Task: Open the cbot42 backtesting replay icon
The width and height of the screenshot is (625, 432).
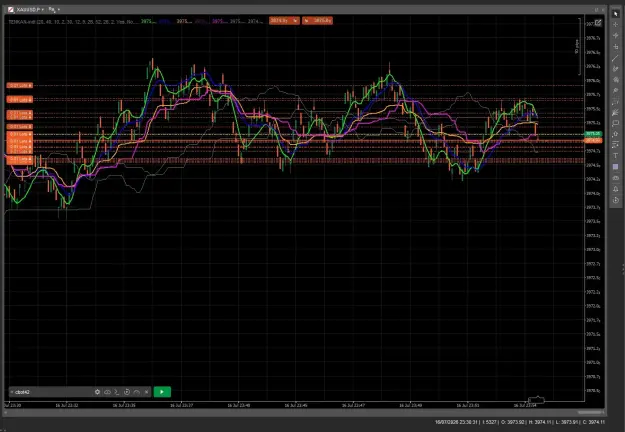Action: tap(127, 392)
